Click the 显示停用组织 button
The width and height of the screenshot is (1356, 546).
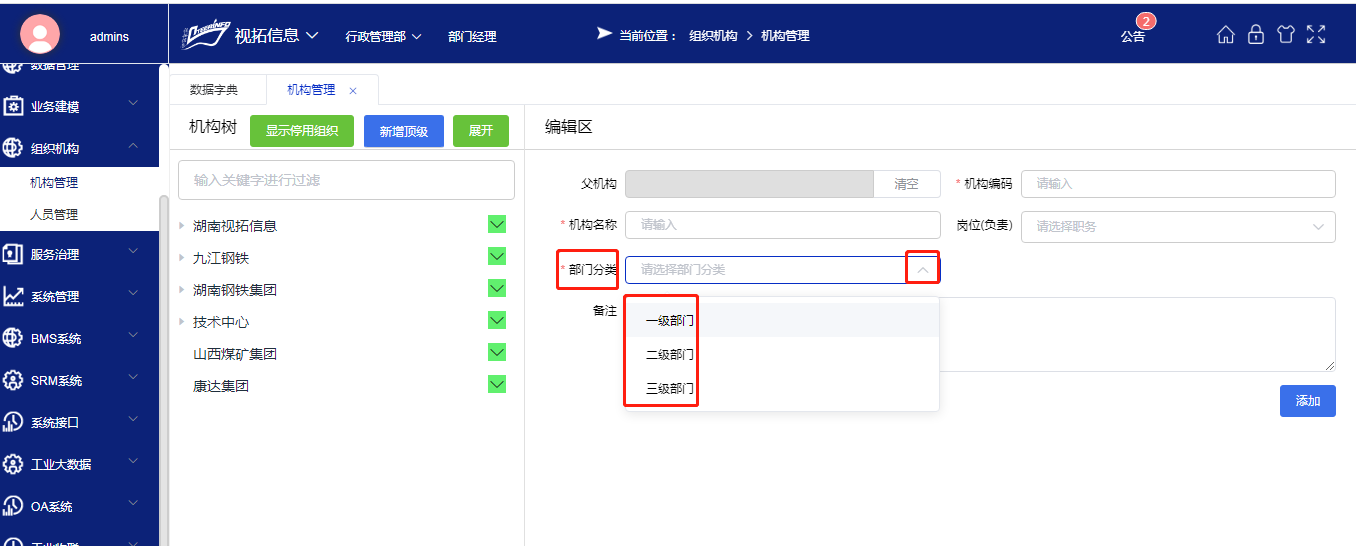tap(302, 131)
